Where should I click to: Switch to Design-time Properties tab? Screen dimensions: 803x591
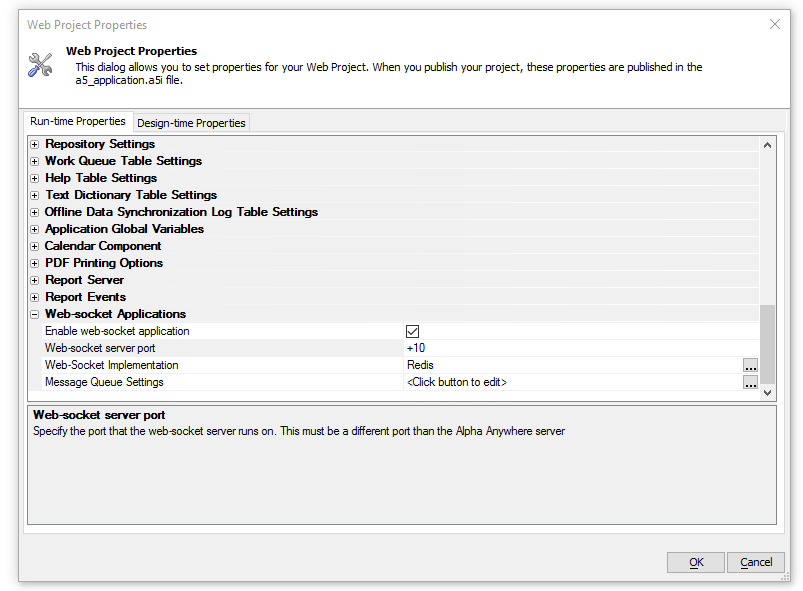pyautogui.click(x=192, y=123)
